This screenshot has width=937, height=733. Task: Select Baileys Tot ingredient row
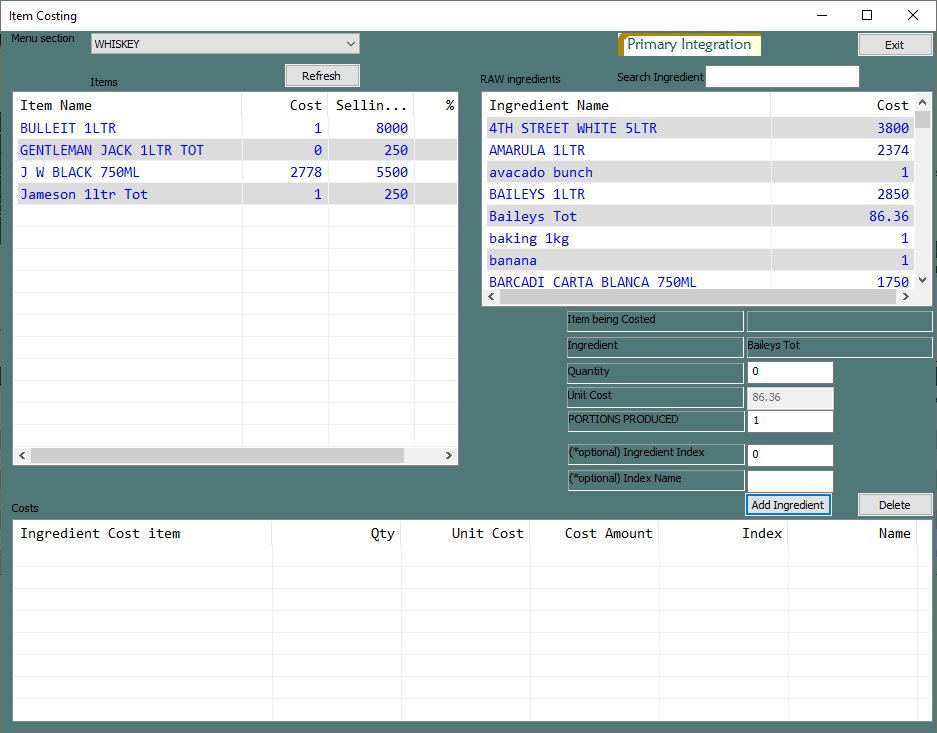(x=699, y=216)
